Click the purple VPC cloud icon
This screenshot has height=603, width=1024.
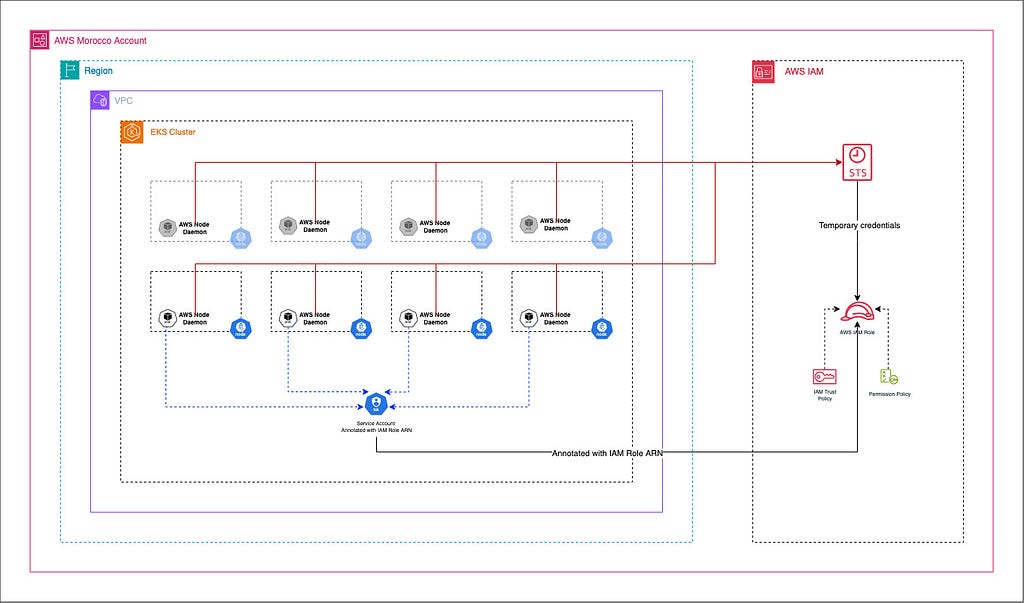100,101
